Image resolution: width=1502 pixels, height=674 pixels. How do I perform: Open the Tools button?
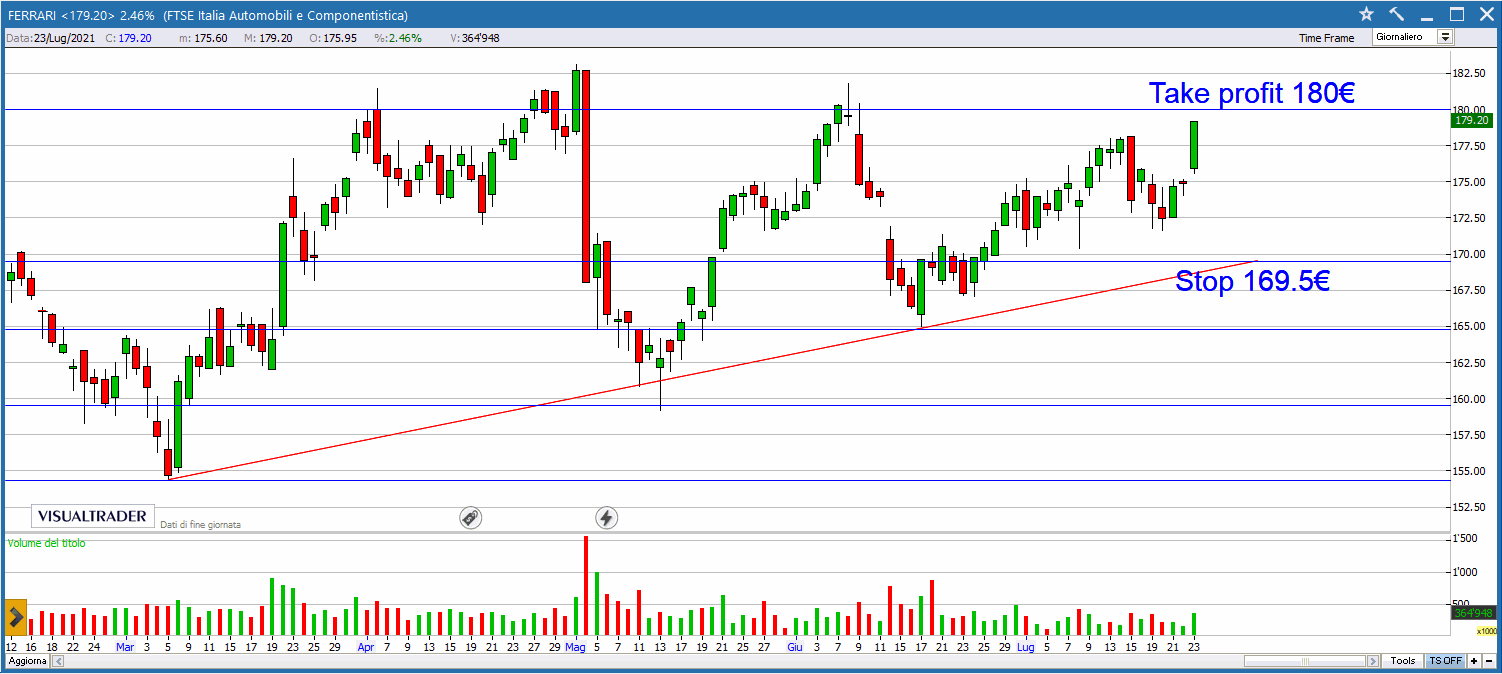[x=1403, y=661]
